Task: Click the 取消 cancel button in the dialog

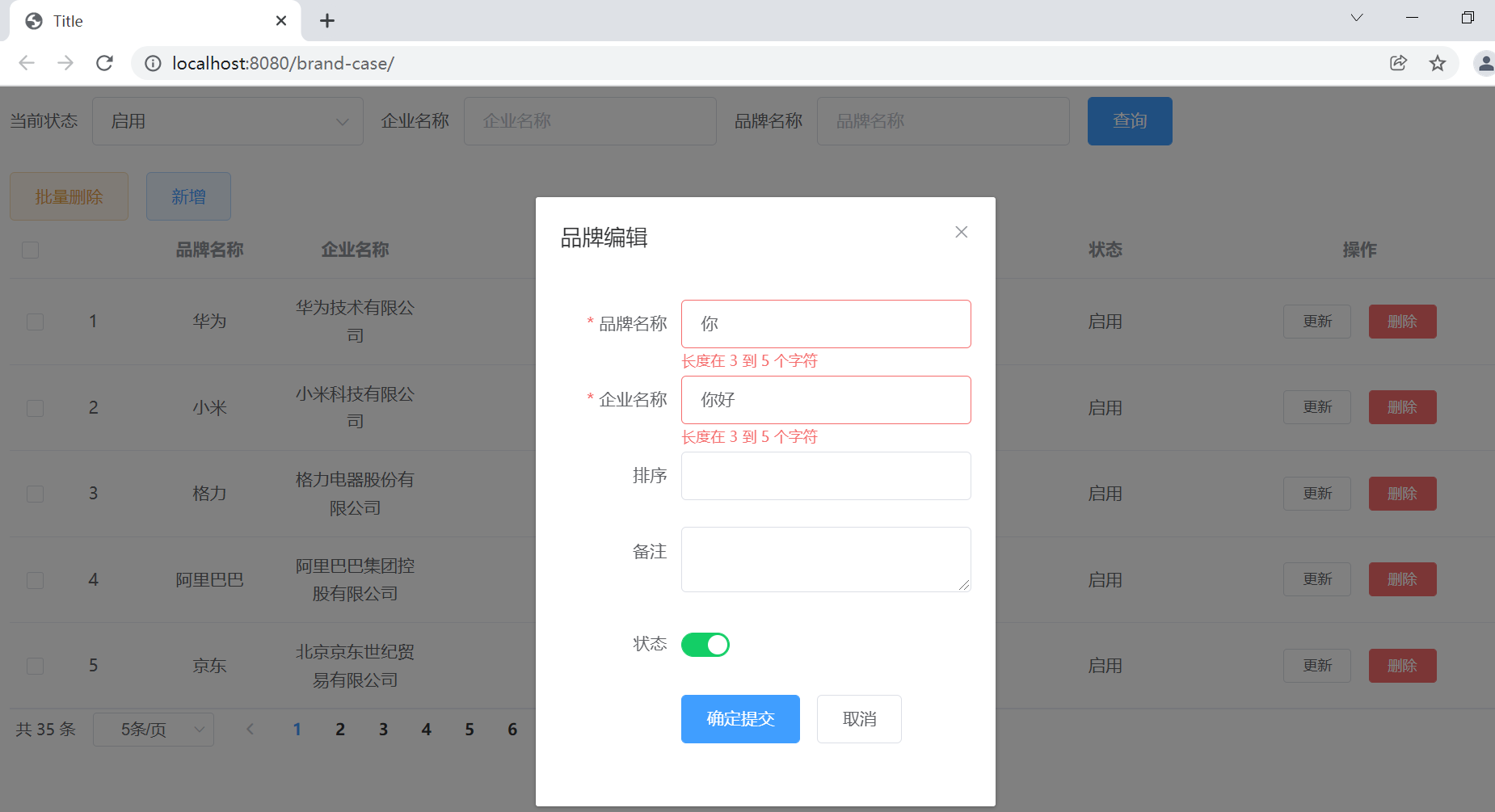Action: (859, 718)
